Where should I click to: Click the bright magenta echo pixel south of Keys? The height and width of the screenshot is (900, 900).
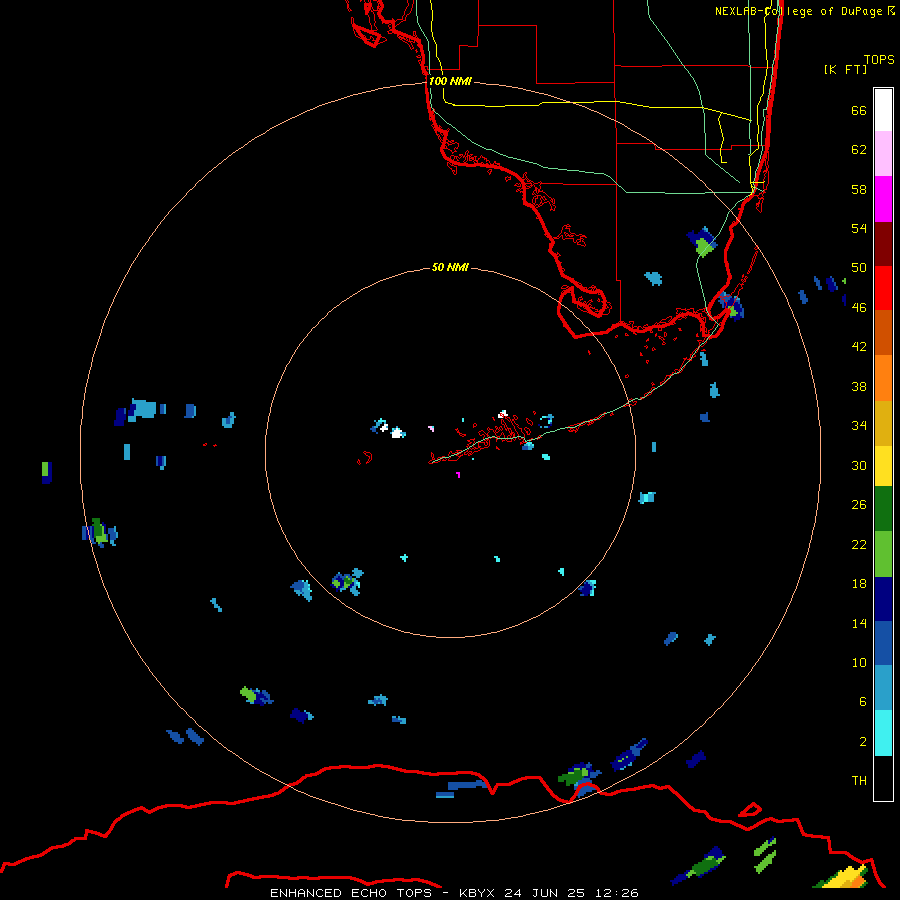coord(458,475)
